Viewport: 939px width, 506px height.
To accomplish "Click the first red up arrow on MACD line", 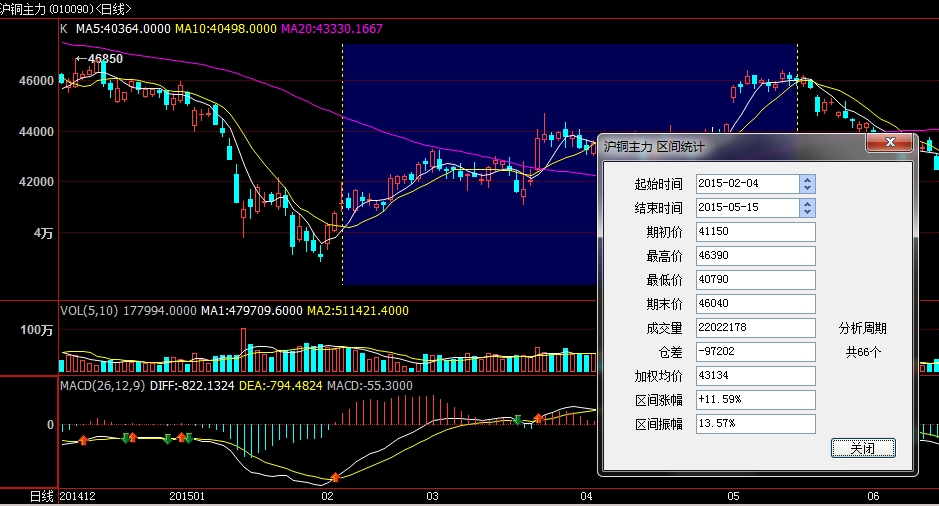I will click(84, 439).
